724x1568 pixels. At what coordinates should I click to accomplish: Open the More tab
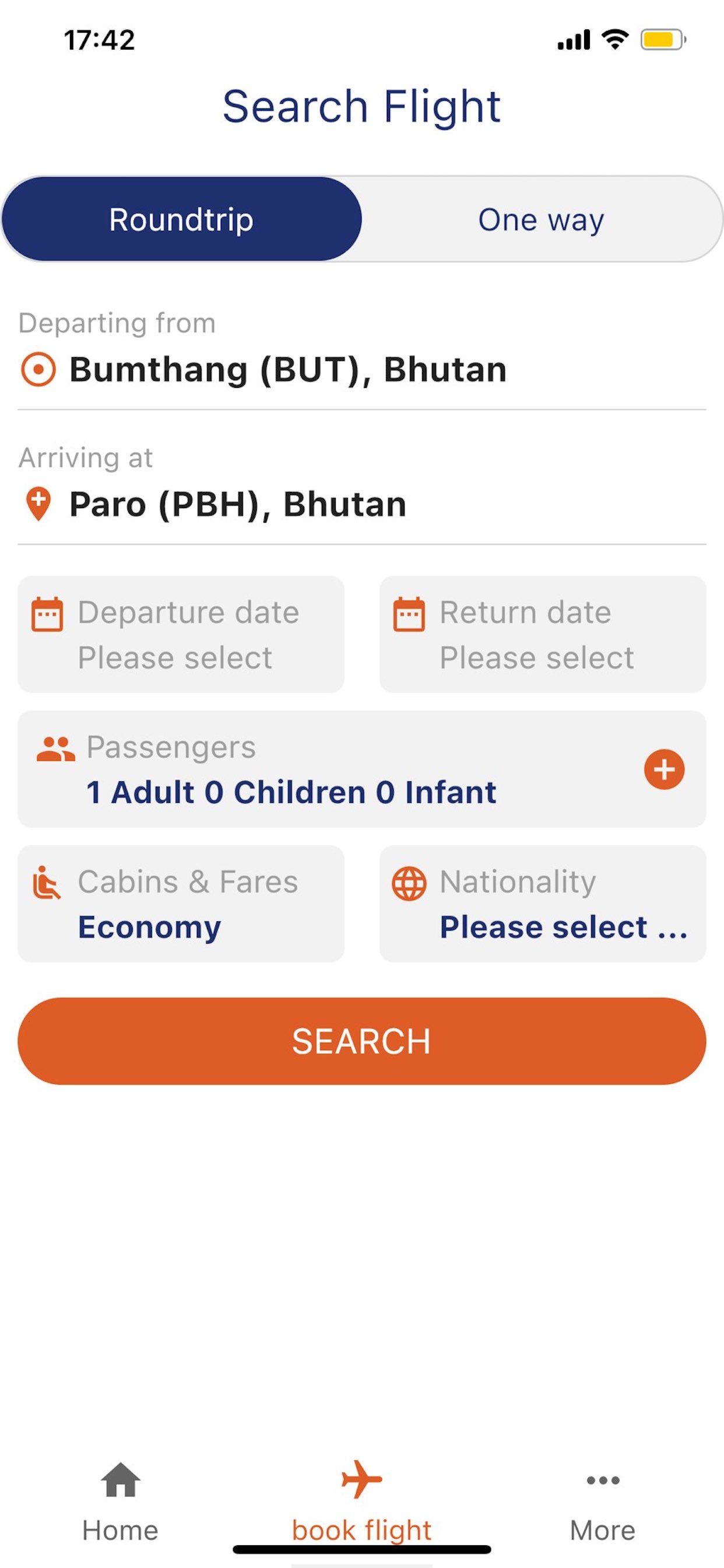(602, 1501)
